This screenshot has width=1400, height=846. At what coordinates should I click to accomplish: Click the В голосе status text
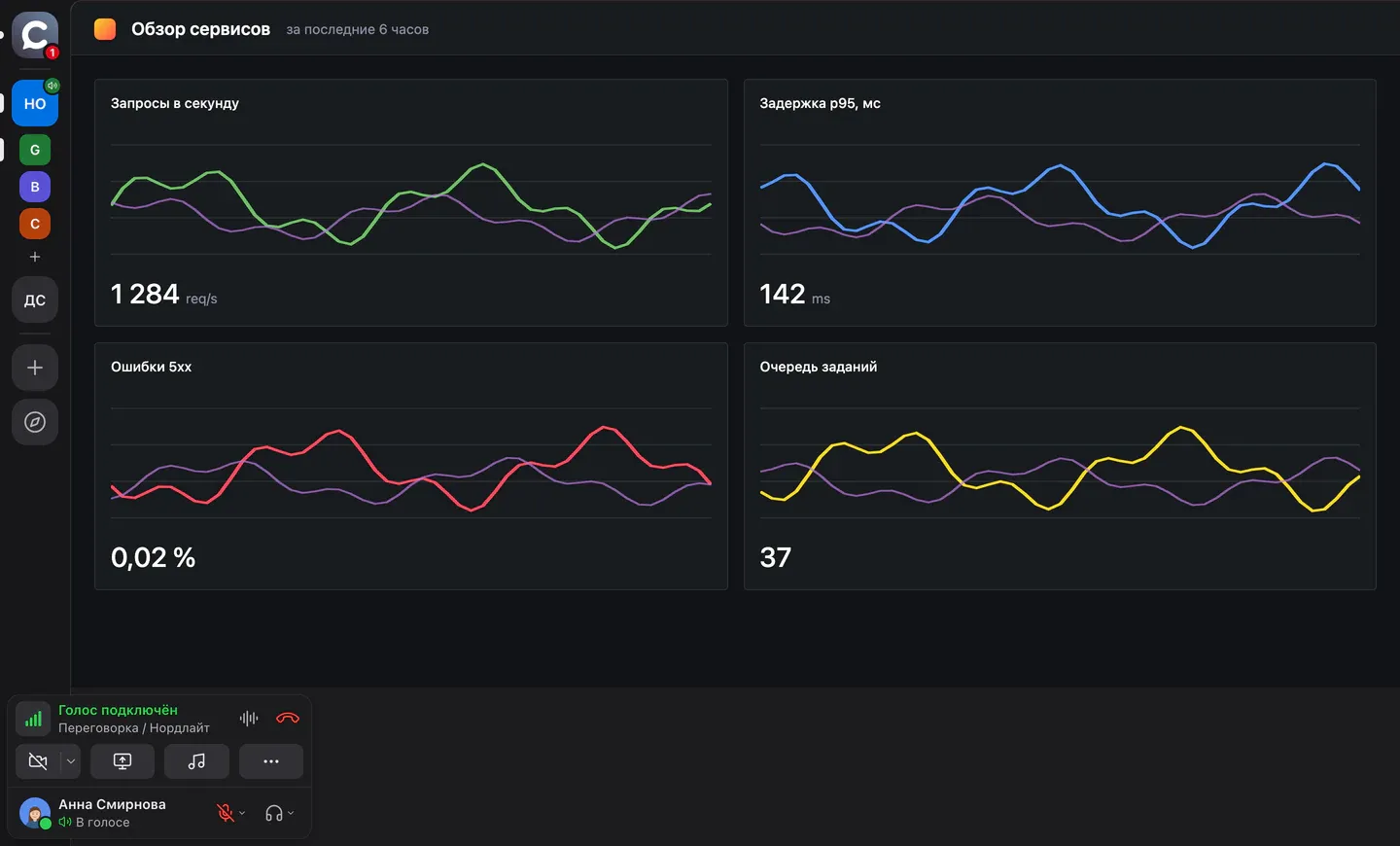tap(102, 823)
